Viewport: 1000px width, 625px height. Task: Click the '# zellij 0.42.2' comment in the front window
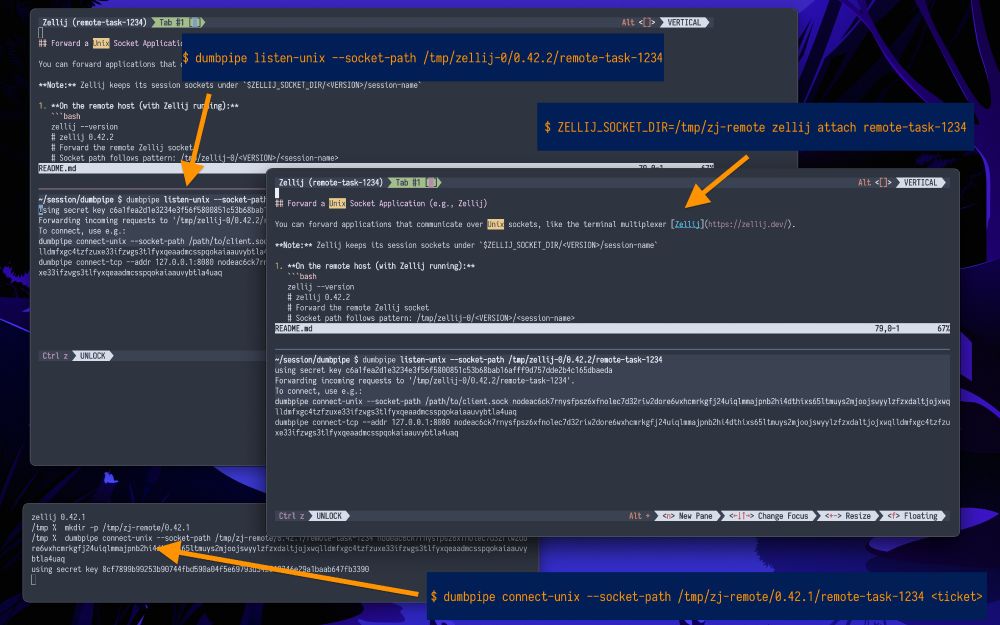pos(318,297)
